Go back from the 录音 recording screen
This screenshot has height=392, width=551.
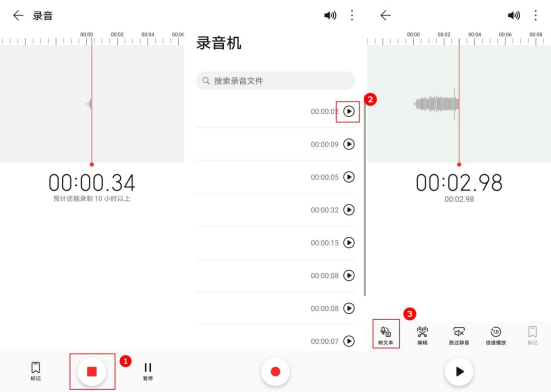(x=18, y=15)
